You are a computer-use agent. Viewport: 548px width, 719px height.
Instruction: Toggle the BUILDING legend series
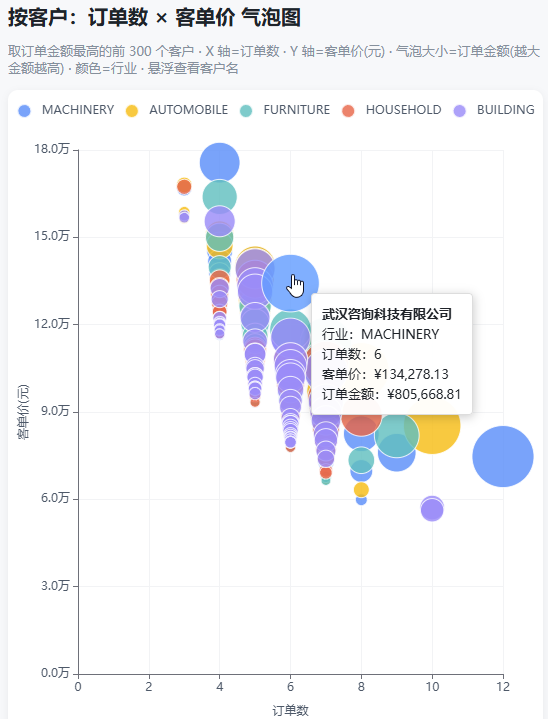pyautogui.click(x=493, y=110)
